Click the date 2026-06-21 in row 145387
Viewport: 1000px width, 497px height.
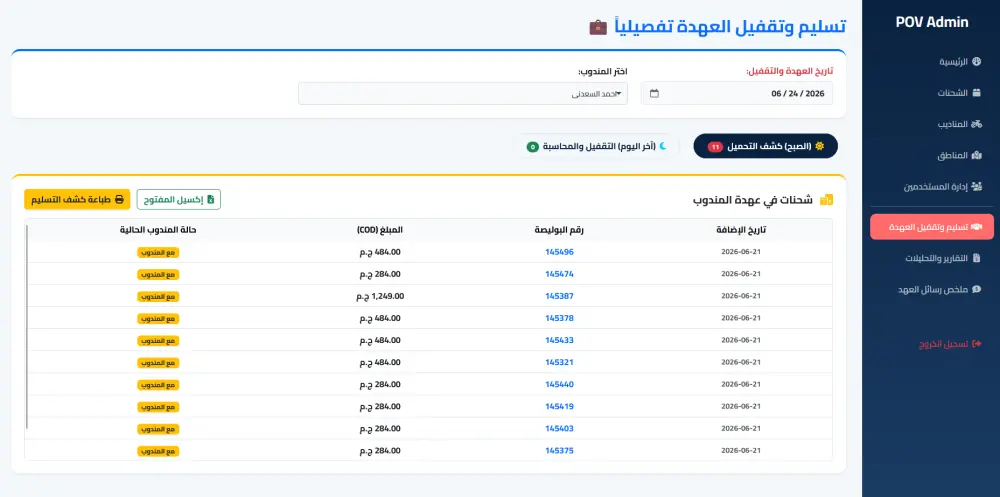pyautogui.click(x=741, y=296)
